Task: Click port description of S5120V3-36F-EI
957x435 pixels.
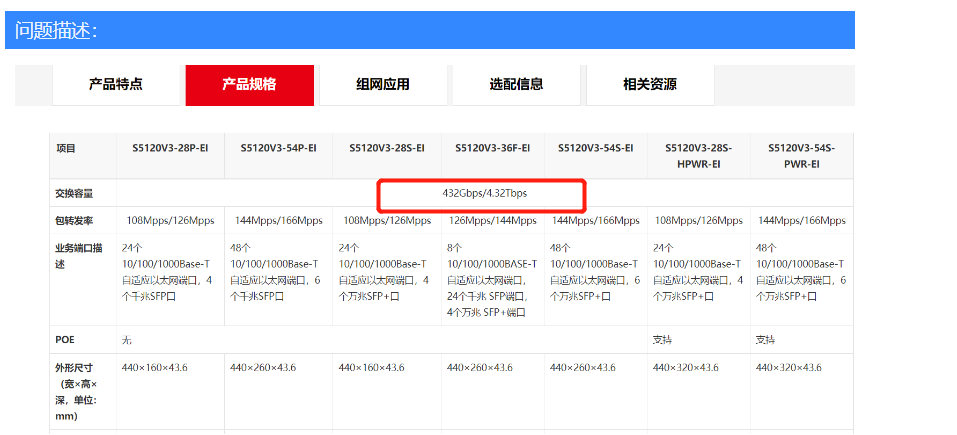Action: coord(492,280)
